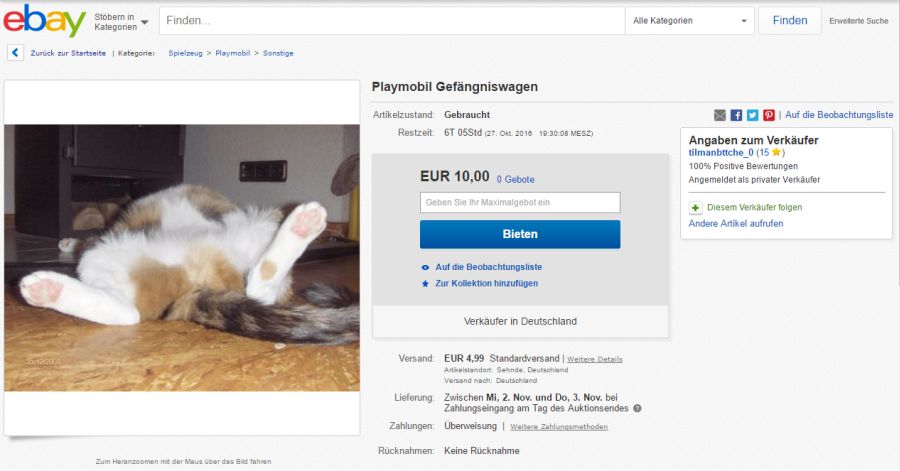Share the listing via the email envelope icon
Viewport: 900px width, 471px height.
click(x=720, y=115)
